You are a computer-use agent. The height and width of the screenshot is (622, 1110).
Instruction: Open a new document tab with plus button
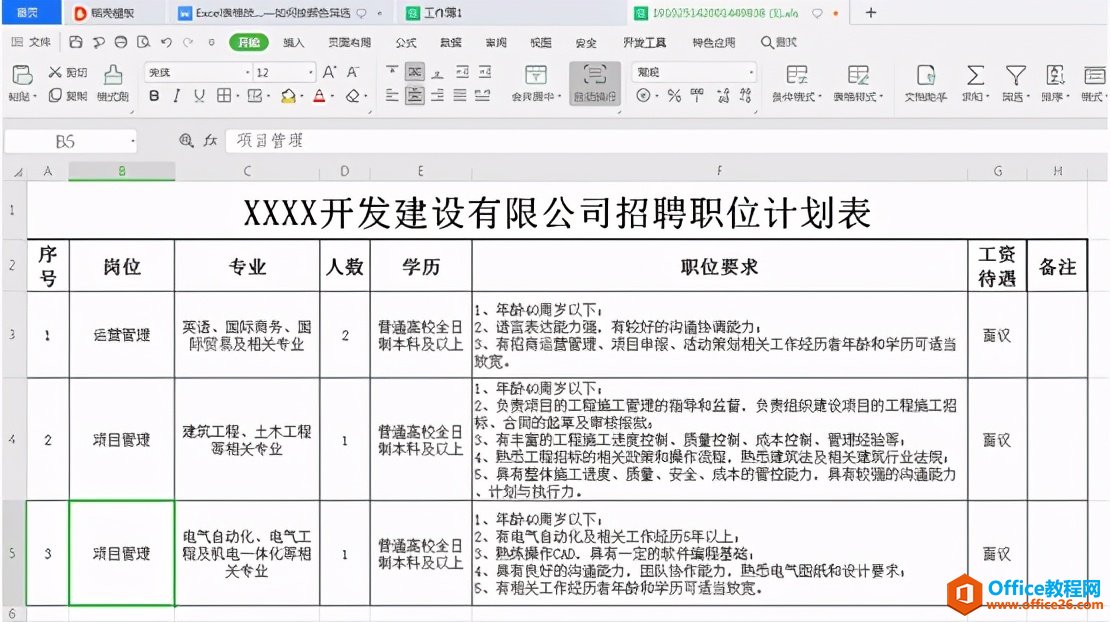[x=871, y=13]
